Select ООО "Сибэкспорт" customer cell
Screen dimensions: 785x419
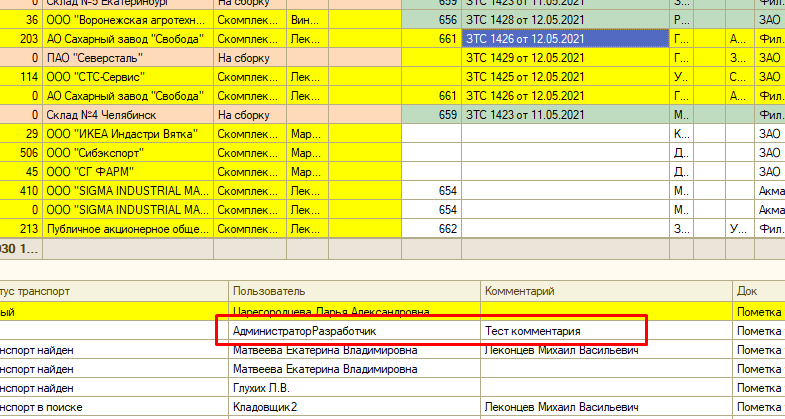point(128,153)
